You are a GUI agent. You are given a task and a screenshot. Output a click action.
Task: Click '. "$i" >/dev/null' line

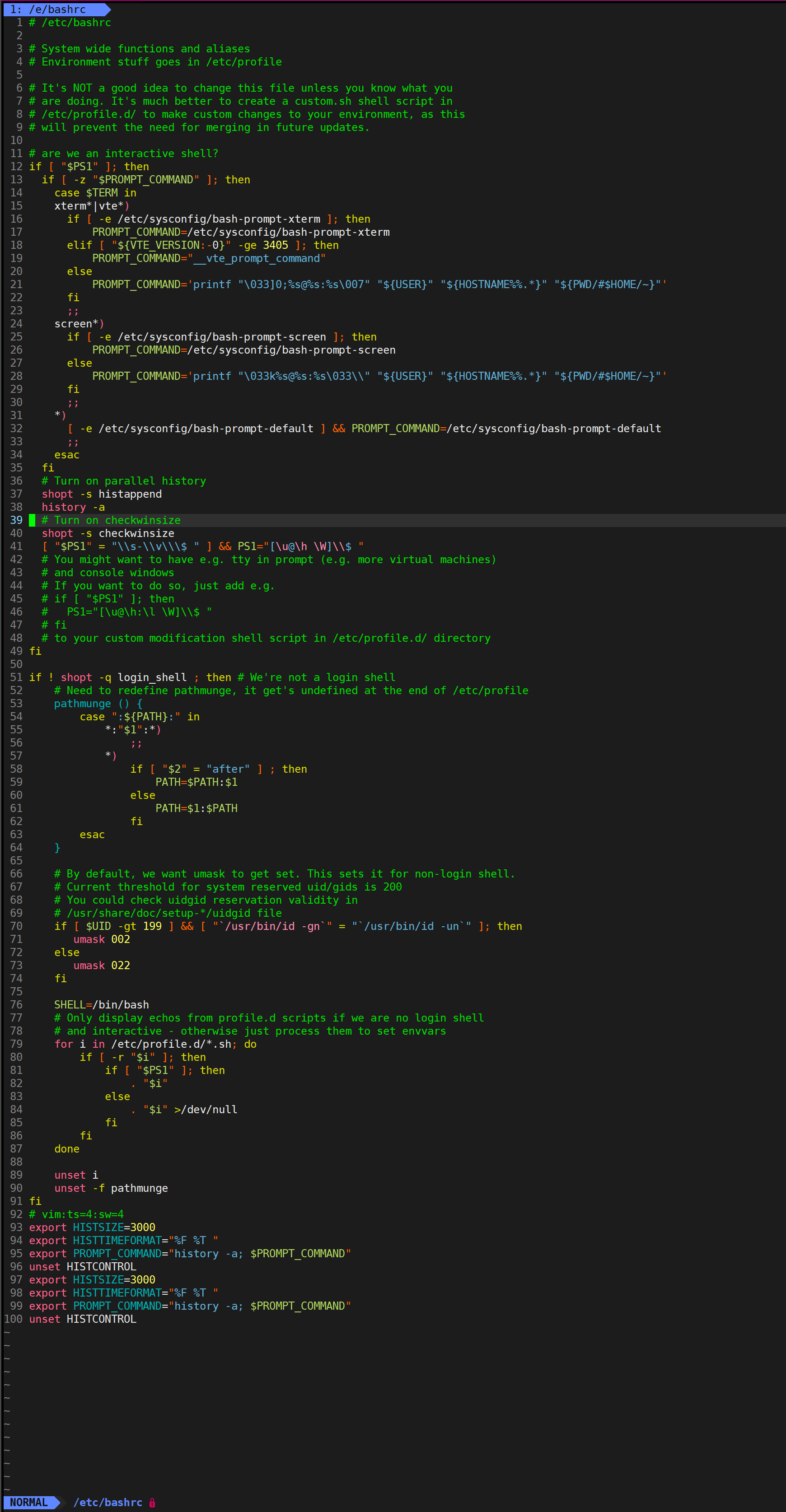pos(184,1109)
